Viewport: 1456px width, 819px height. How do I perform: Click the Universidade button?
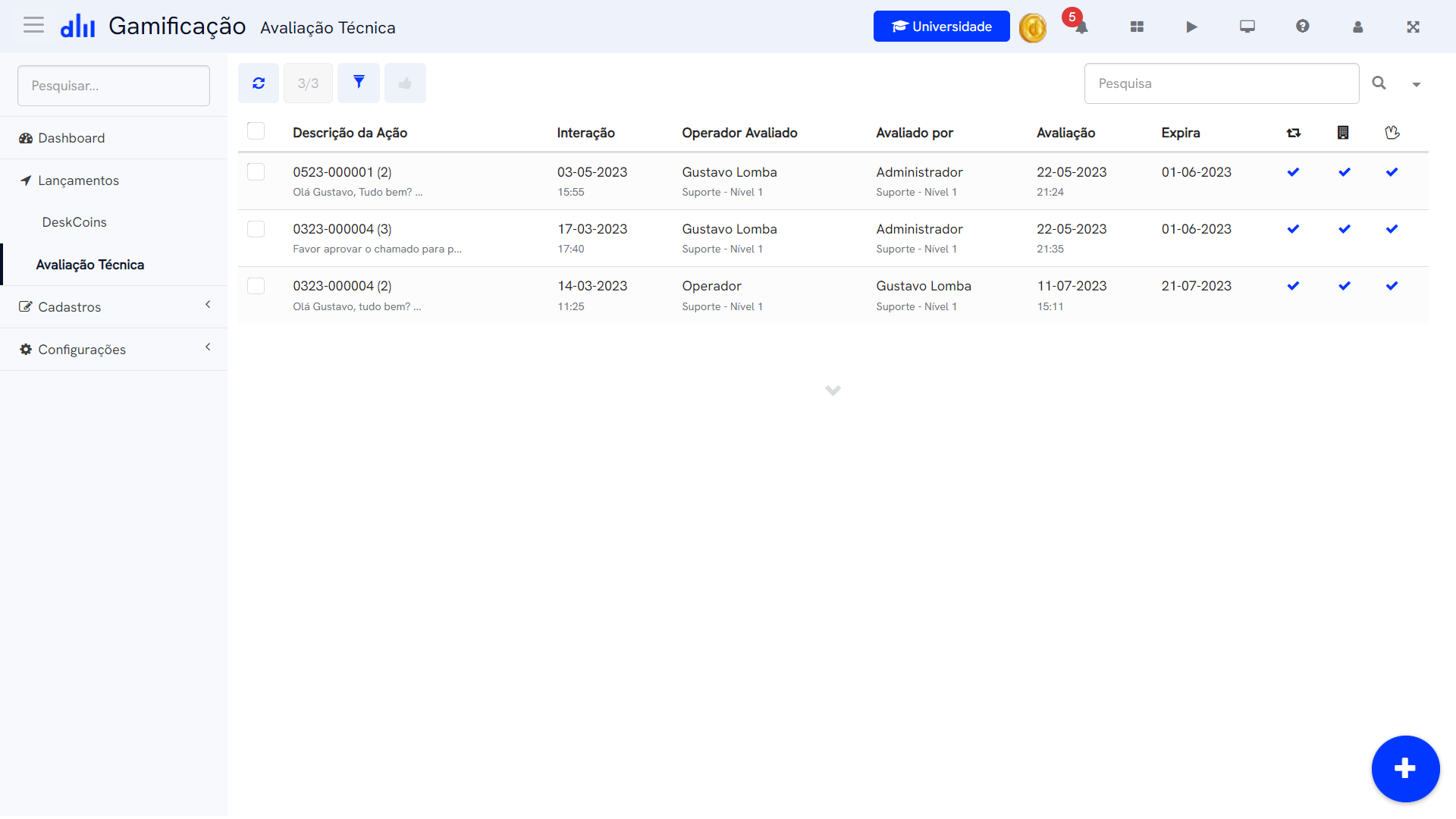point(941,27)
